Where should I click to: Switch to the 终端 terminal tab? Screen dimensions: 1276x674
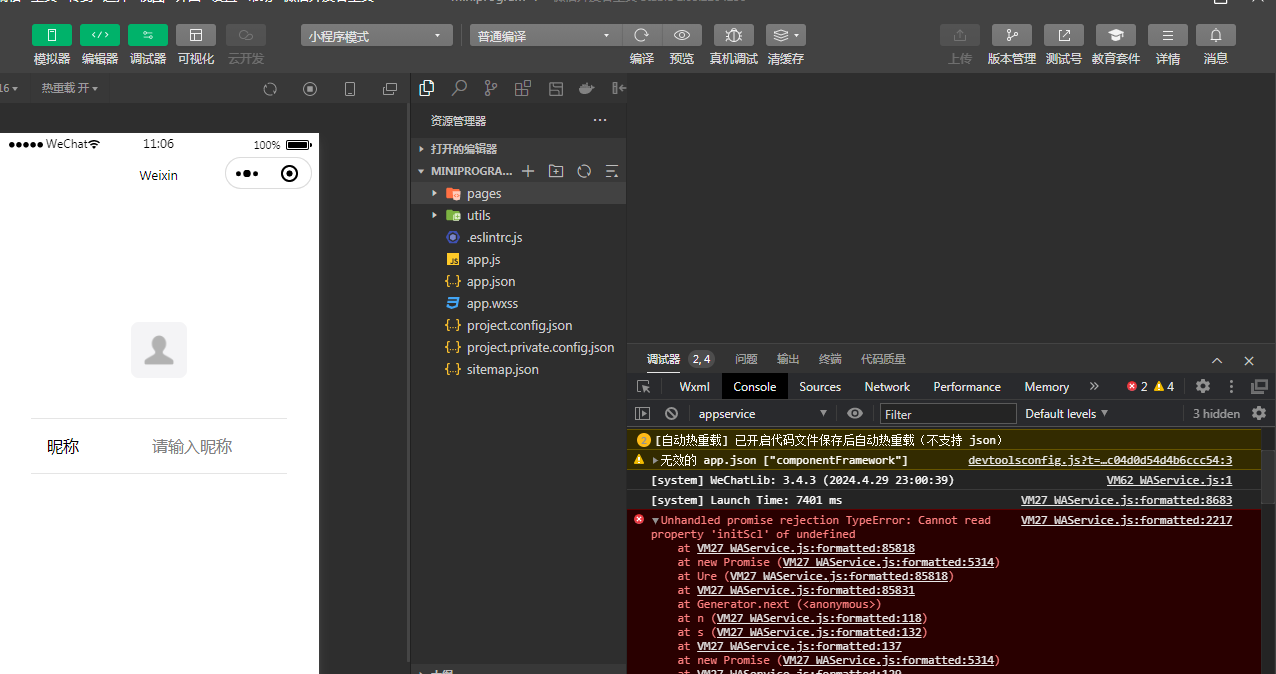830,359
